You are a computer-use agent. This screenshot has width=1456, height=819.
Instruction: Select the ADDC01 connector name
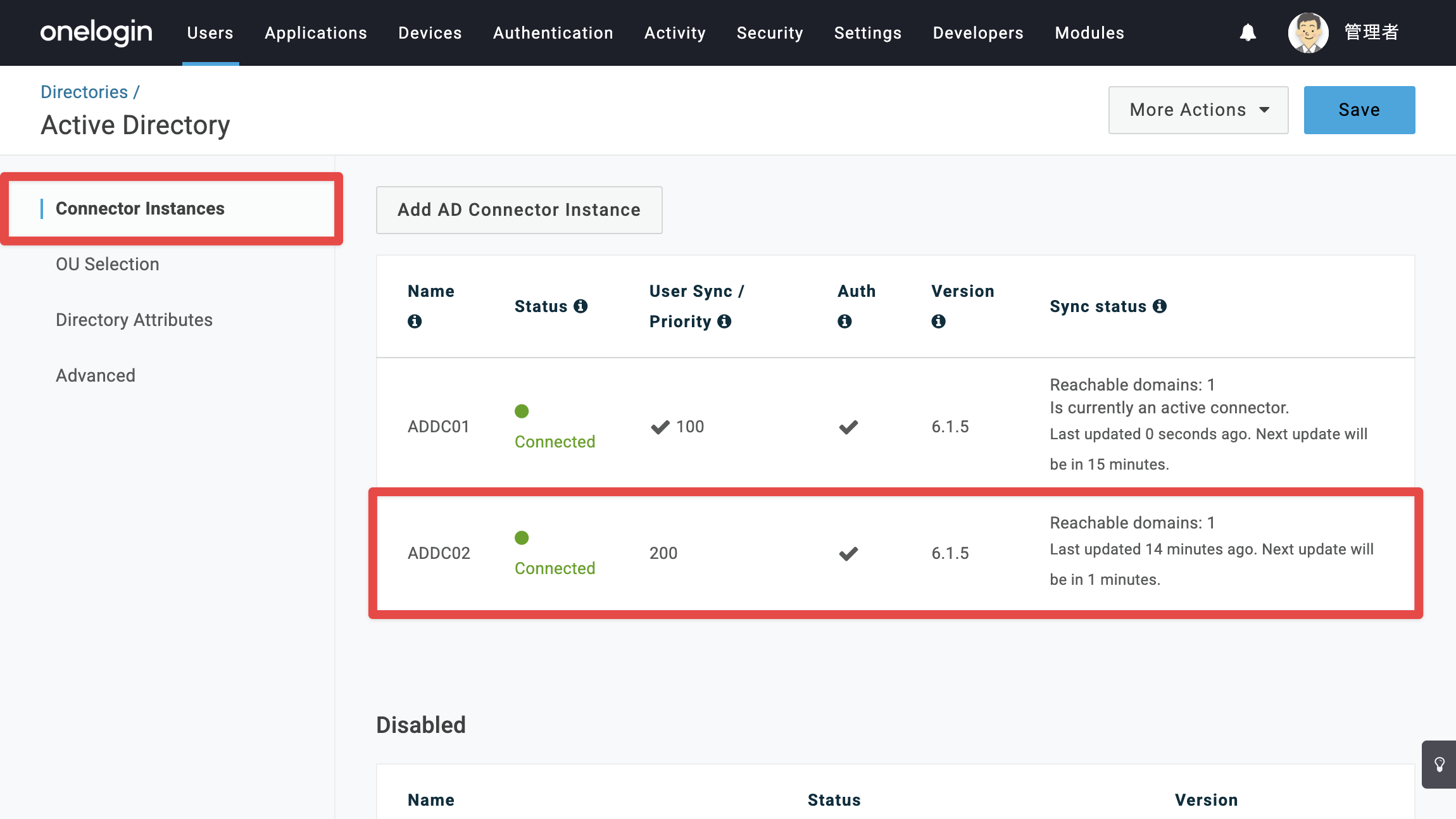tap(439, 427)
